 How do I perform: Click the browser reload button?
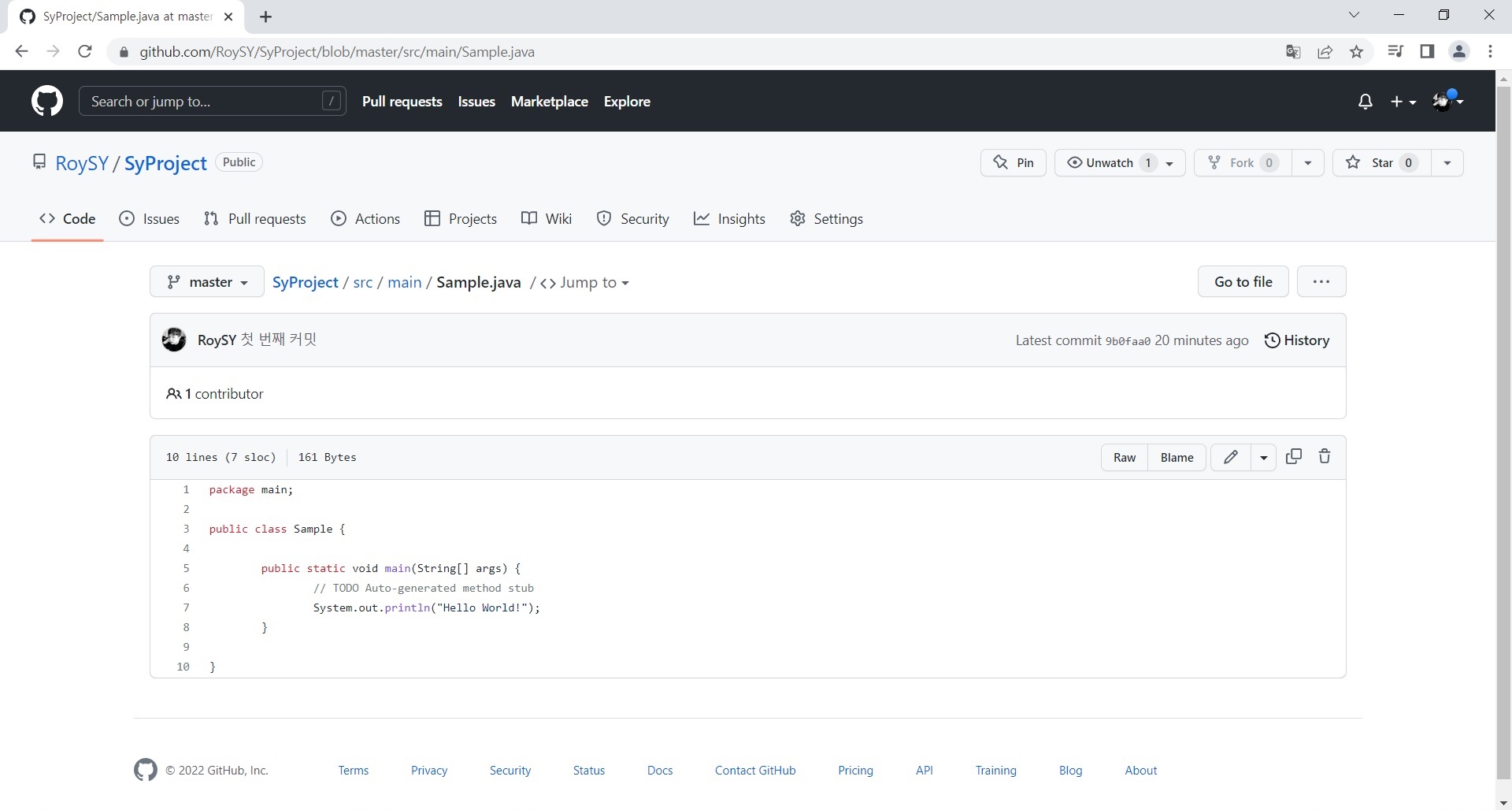click(85, 52)
